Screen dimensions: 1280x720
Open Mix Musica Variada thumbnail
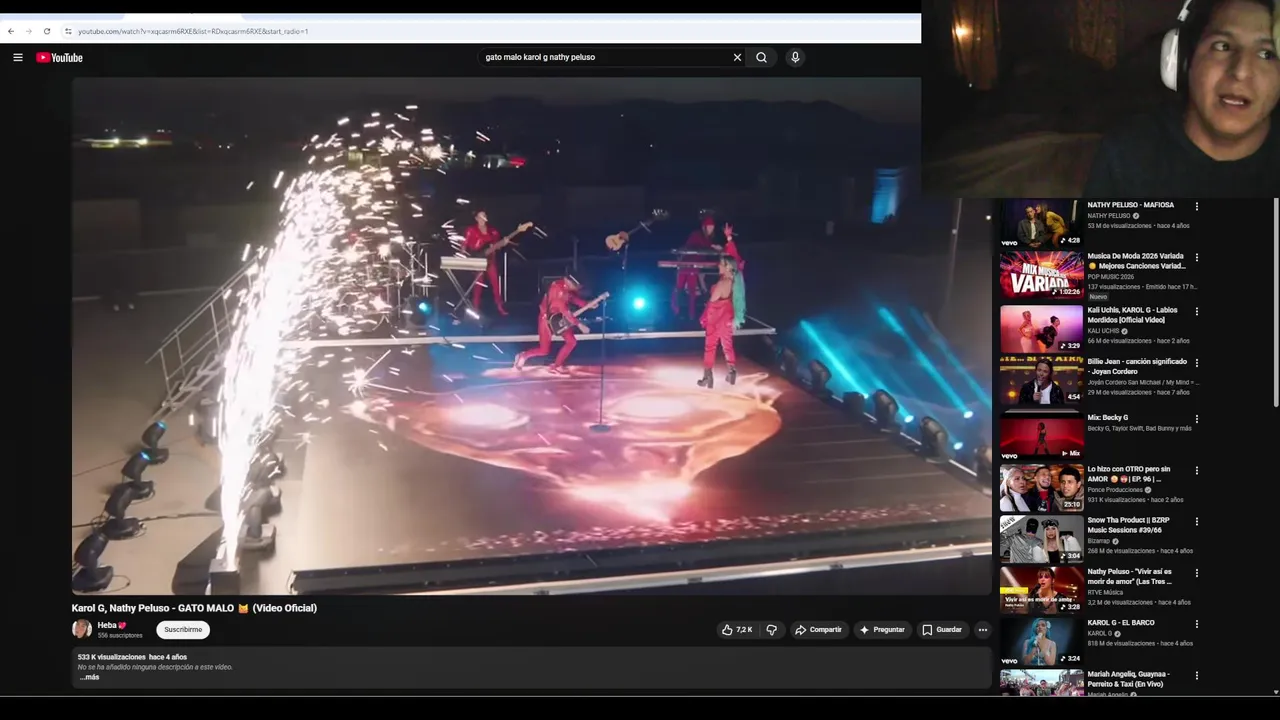click(x=1041, y=275)
